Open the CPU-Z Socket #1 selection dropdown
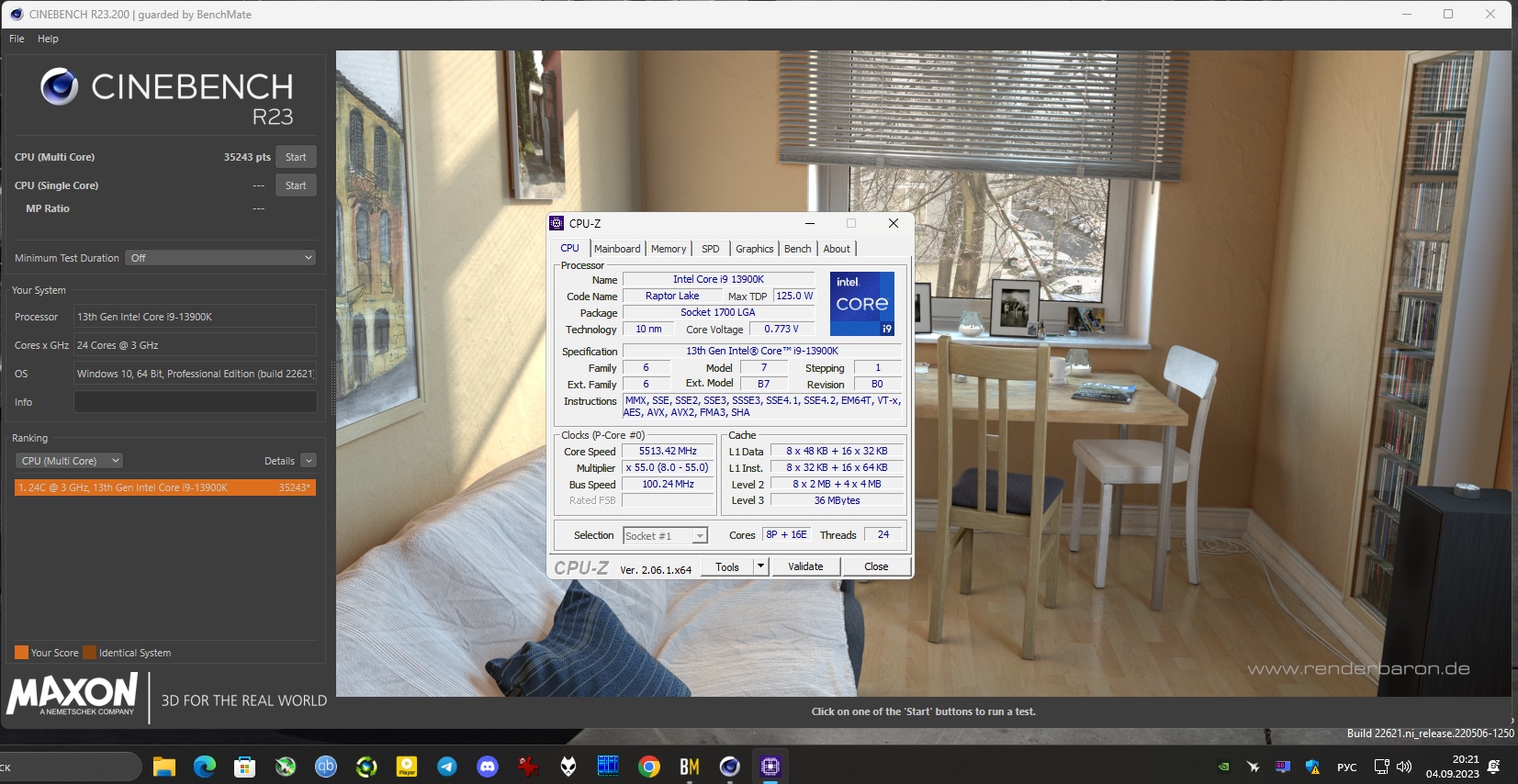The width and height of the screenshot is (1518, 784). point(666,536)
